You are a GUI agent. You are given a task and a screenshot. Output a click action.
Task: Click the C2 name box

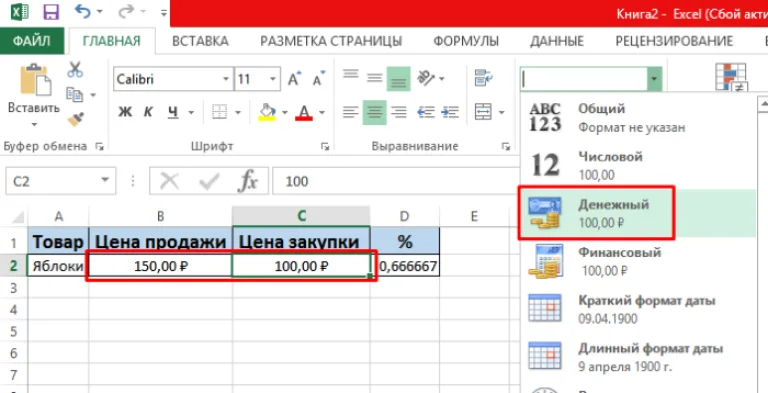(x=61, y=181)
